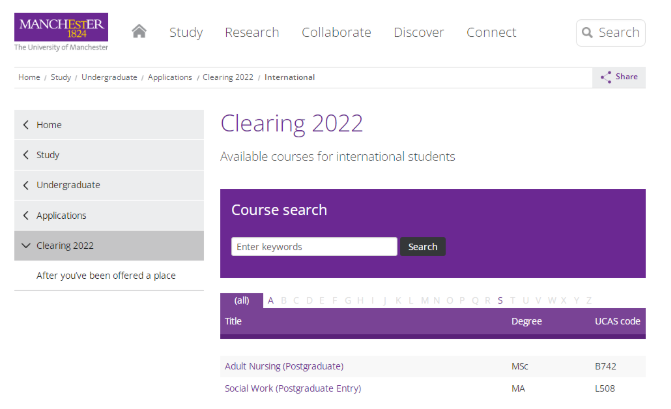Click the chevron beside Undergraduate in sidebar
Viewport: 671px width, 409px height.
tap(25, 185)
